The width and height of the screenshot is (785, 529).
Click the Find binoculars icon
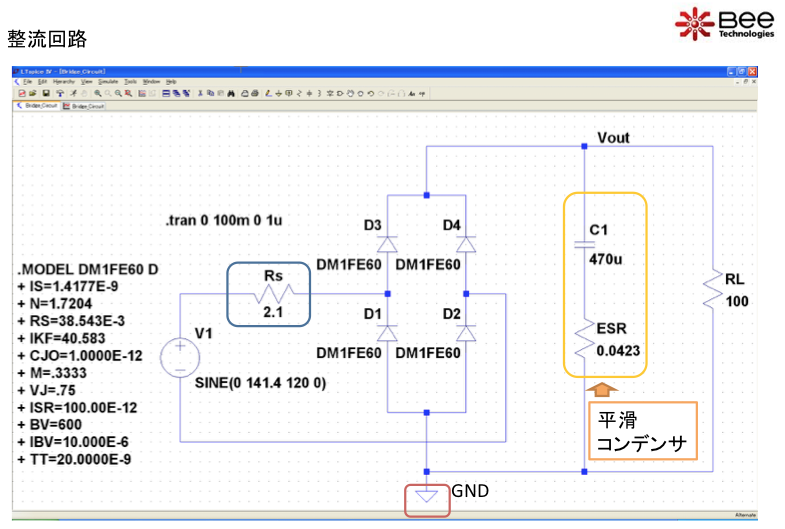[230, 93]
